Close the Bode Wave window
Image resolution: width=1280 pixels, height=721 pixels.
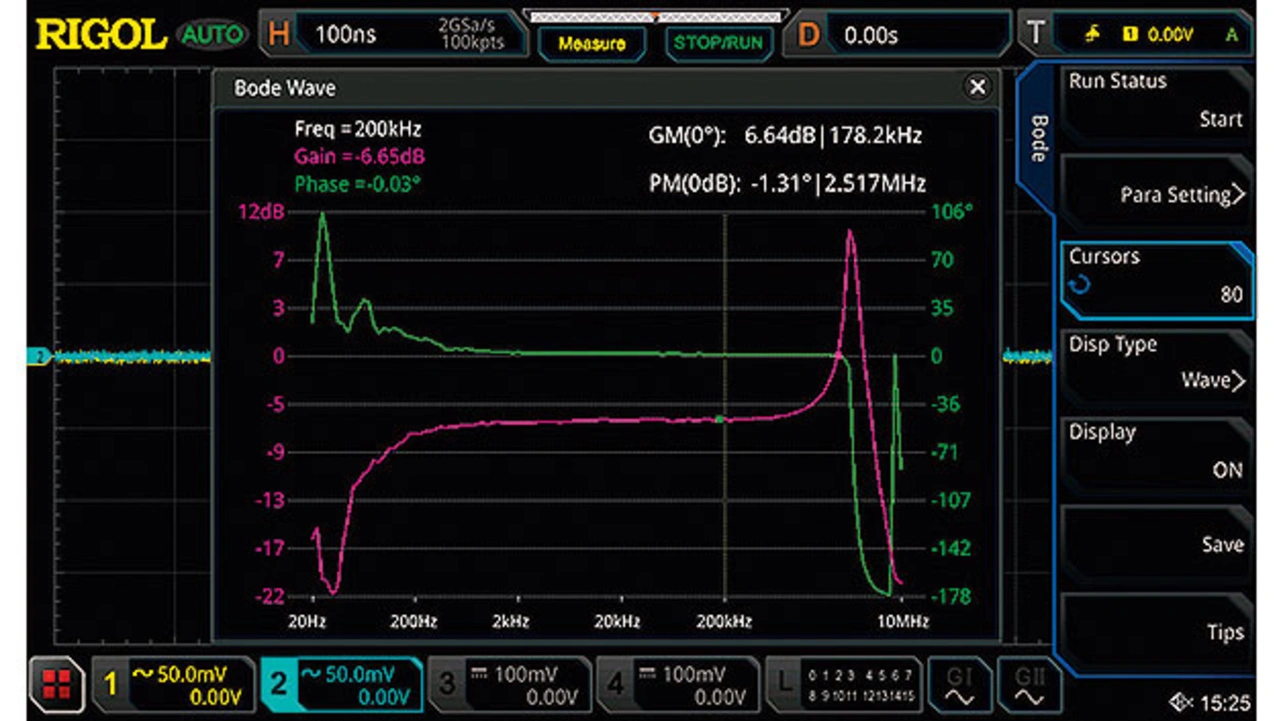click(x=977, y=88)
